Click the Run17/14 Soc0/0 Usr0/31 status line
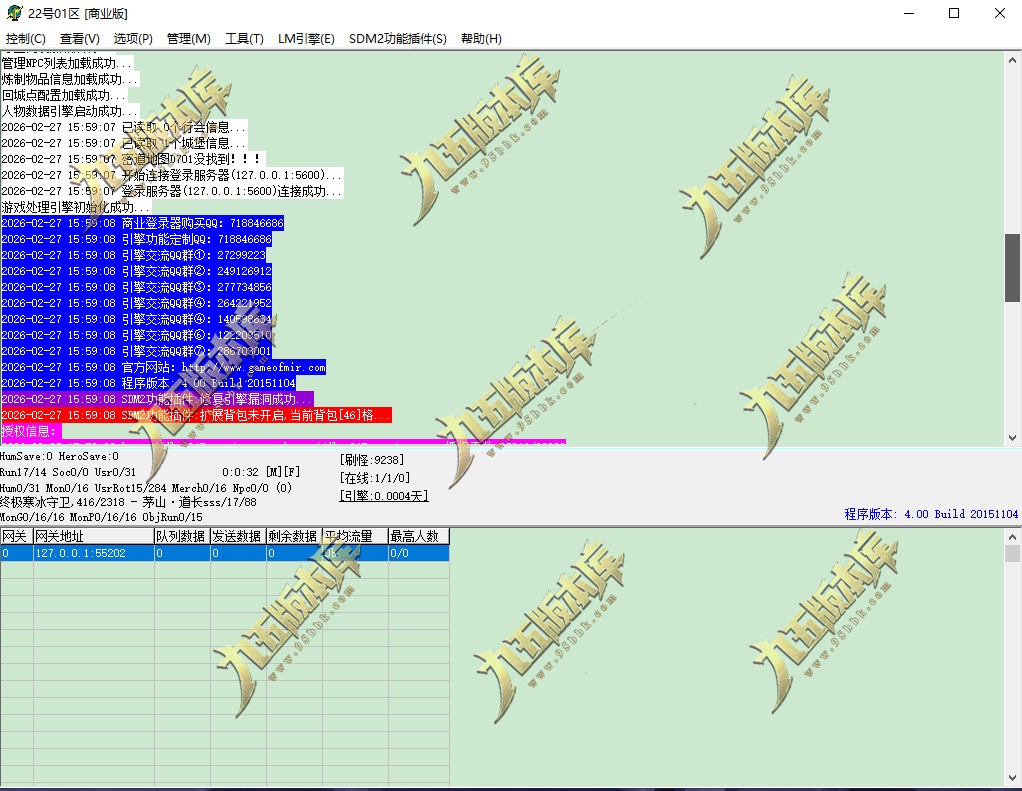Image resolution: width=1022 pixels, height=791 pixels. point(68,472)
